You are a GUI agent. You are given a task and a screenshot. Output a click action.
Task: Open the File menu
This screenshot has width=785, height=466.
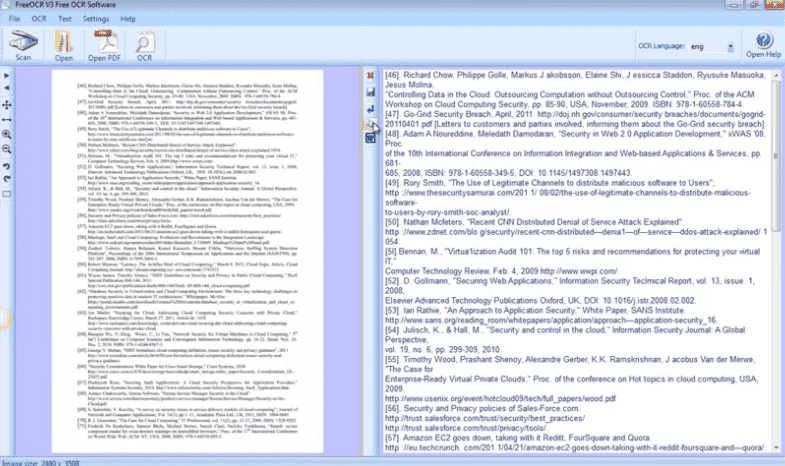point(15,19)
